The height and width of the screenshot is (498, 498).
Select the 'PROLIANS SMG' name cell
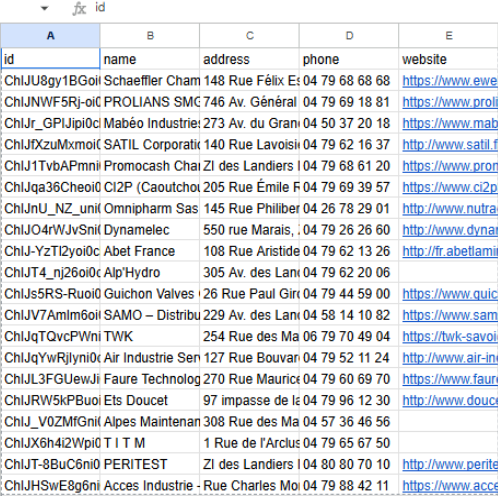click(150, 102)
